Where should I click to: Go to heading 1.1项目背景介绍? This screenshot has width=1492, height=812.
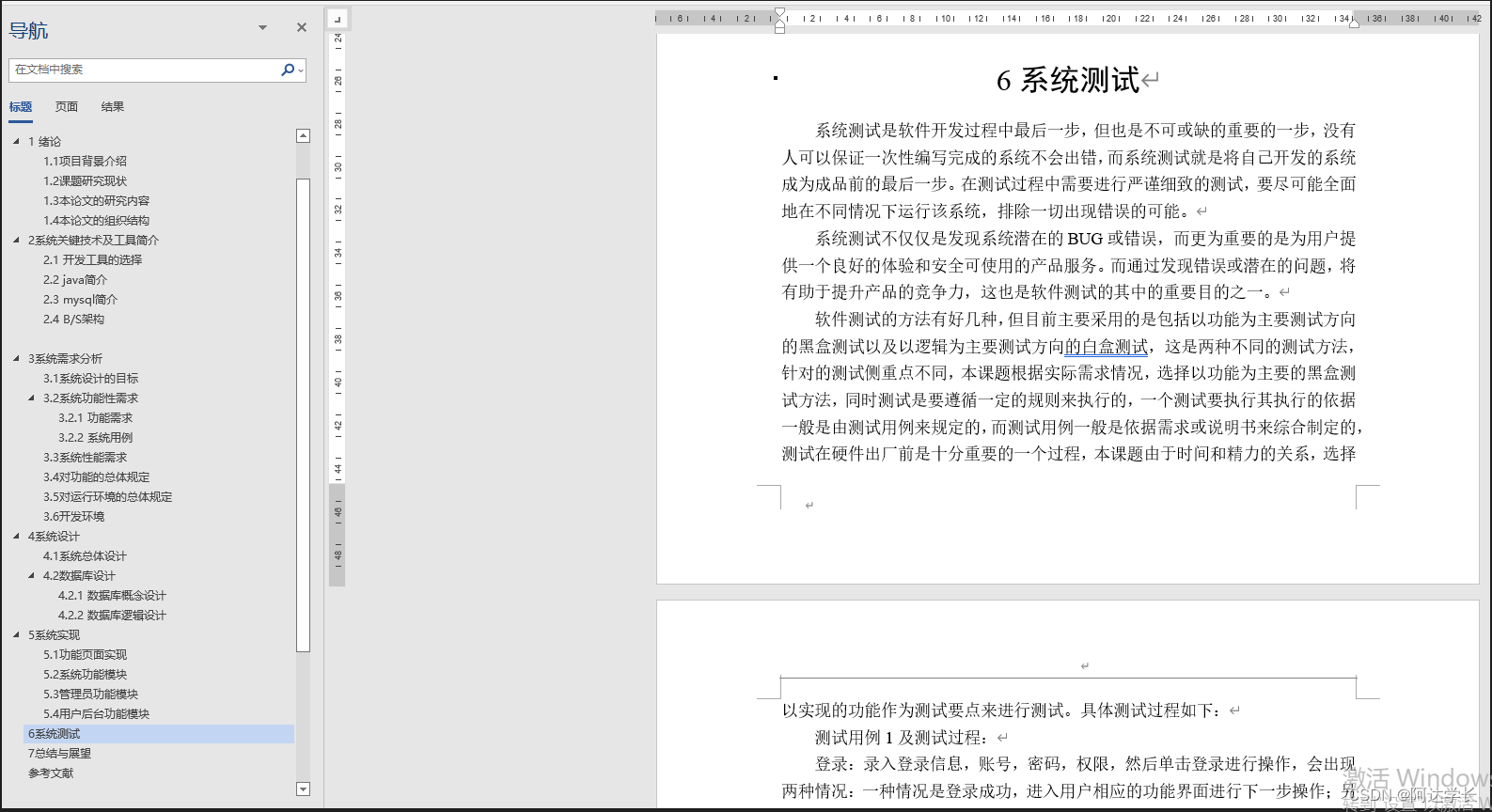tap(85, 162)
